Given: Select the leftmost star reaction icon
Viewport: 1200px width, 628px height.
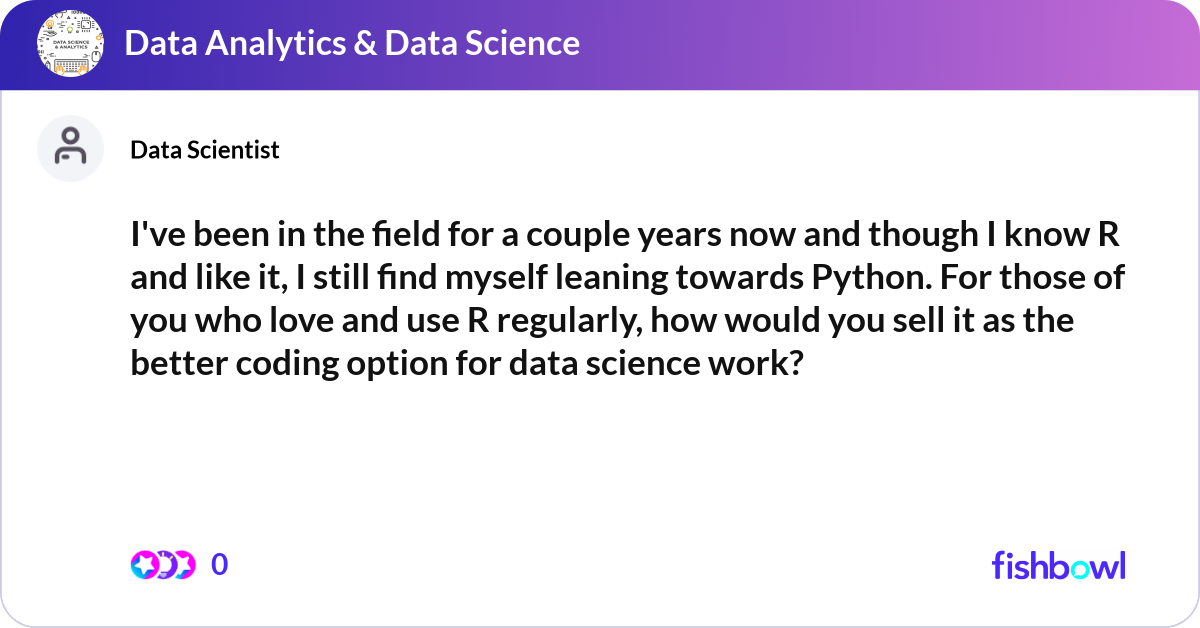Looking at the screenshot, I should pyautogui.click(x=144, y=565).
